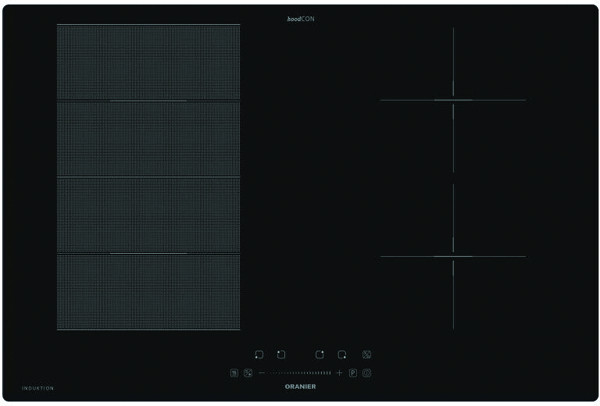Image resolution: width=600 pixels, height=406 pixels.
Task: Touch the topmost left flex cooking zone
Action: 148,62
